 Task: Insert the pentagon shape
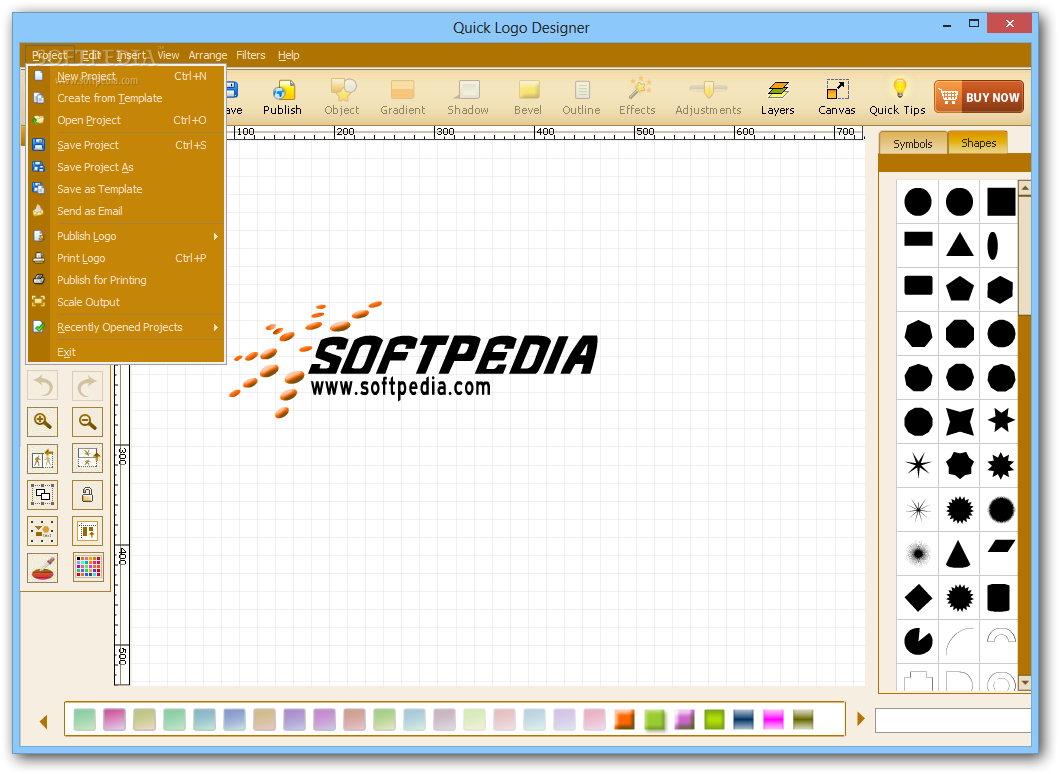(x=959, y=289)
